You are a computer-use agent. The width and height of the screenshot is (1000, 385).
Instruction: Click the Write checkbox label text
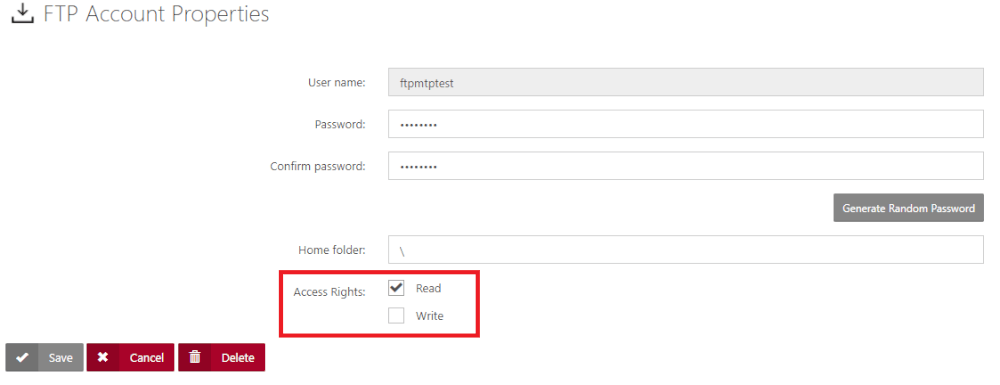[429, 316]
